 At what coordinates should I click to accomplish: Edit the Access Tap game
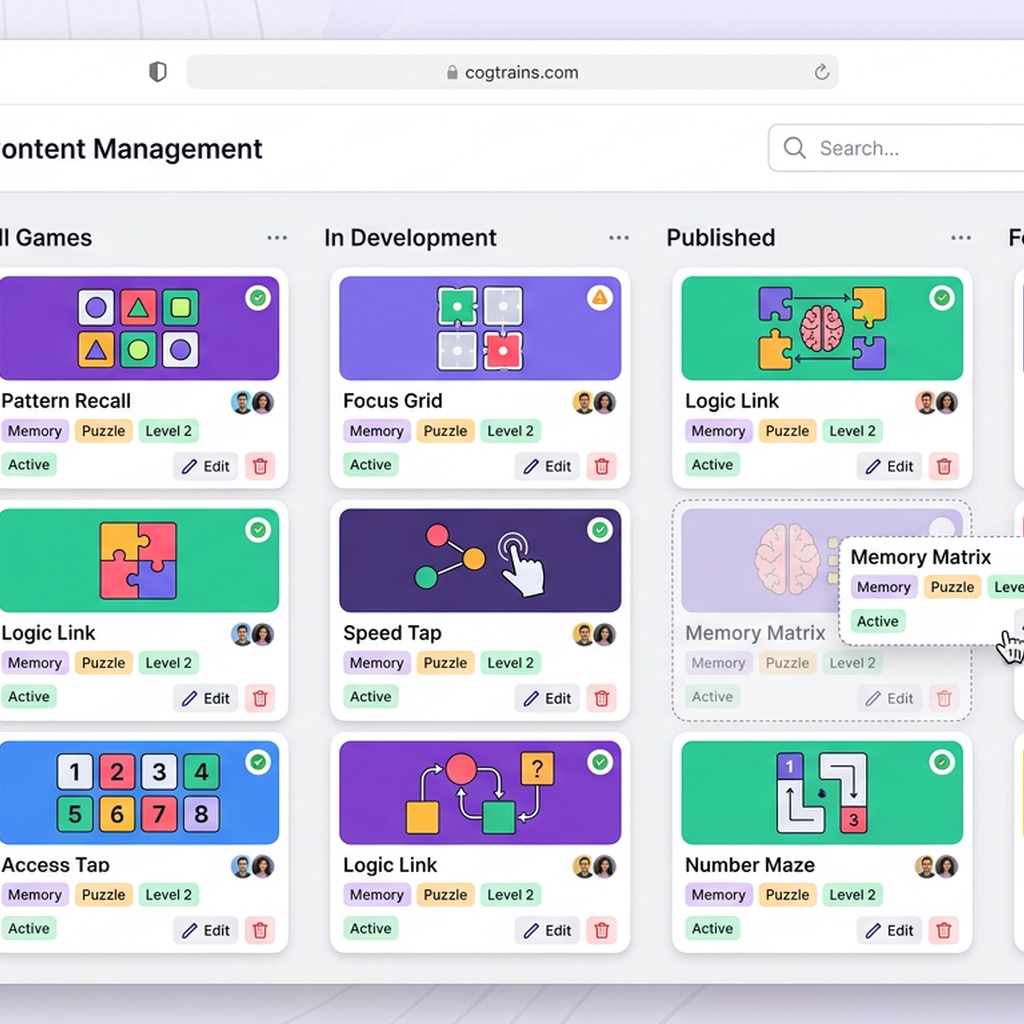point(206,930)
